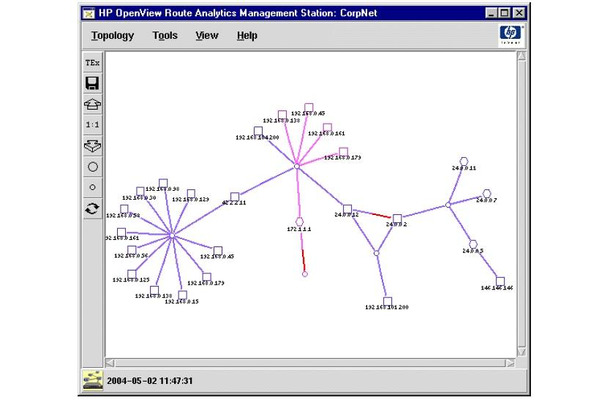Select hexagon node 24.0.0.11
Screen dimensions: 610x400
point(464,161)
